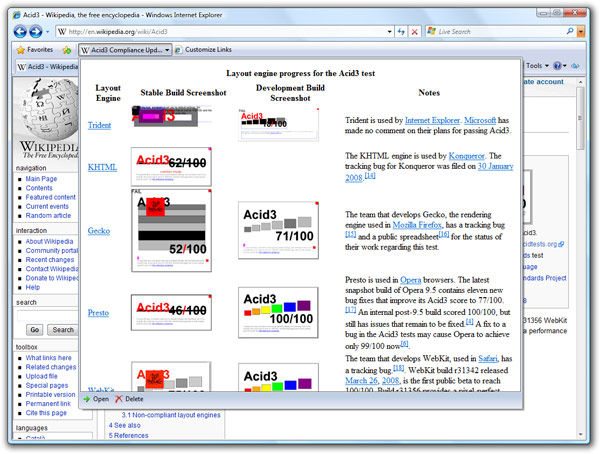This screenshot has height=454, width=600.
Task: Follow the Mozilla Firefox link
Action: [417, 225]
